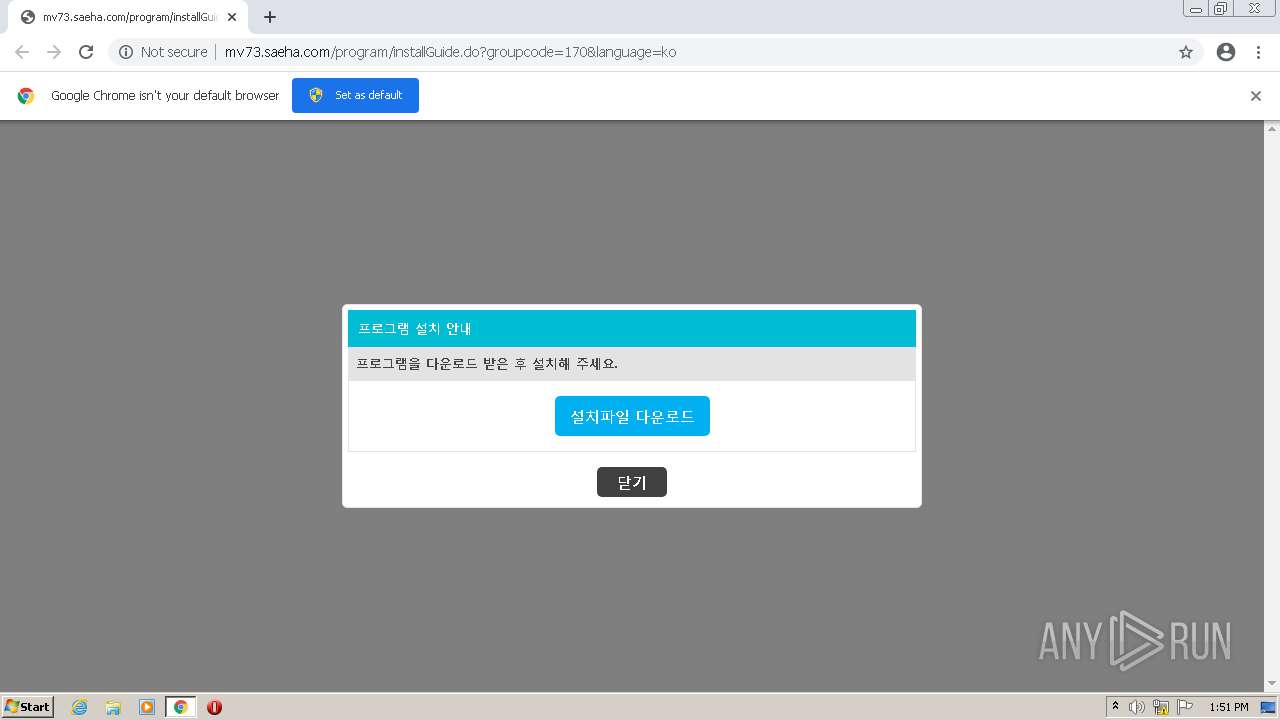Viewport: 1280px width, 720px height.
Task: Click 설치파일 다운로드 download button
Action: pyautogui.click(x=632, y=416)
